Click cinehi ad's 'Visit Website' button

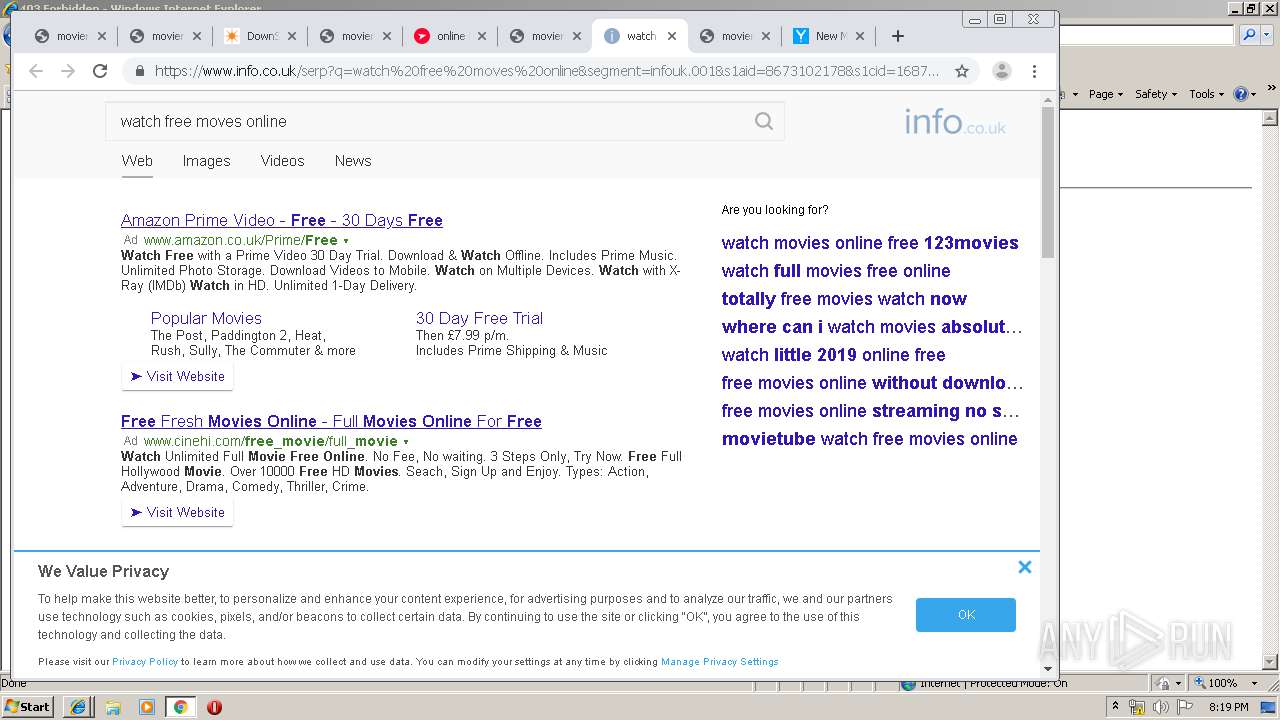pos(177,513)
